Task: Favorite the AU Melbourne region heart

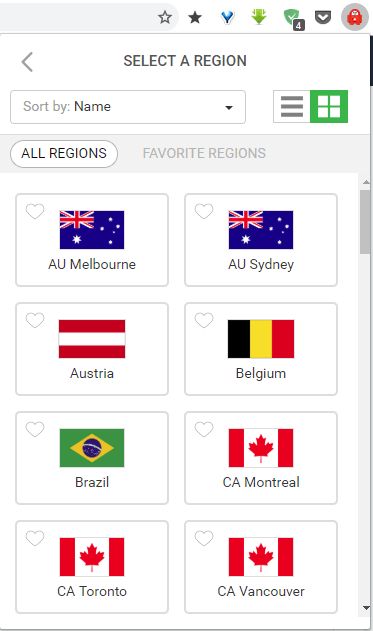Action: point(35,211)
